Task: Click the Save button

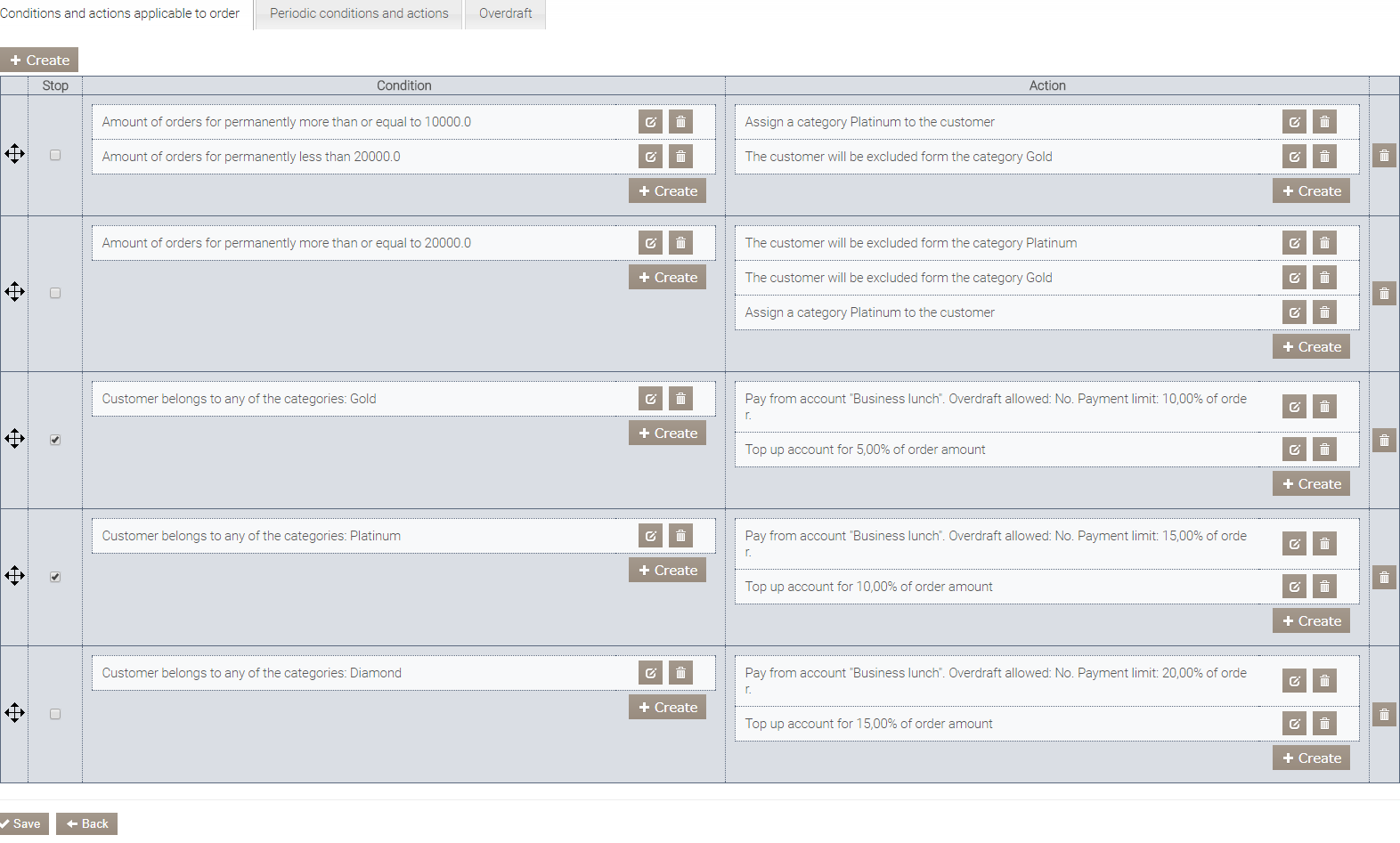Action: pos(23,823)
